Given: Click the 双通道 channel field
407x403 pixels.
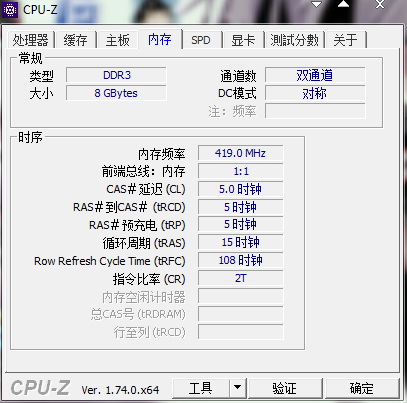Looking at the screenshot, I should pyautogui.click(x=315, y=75).
